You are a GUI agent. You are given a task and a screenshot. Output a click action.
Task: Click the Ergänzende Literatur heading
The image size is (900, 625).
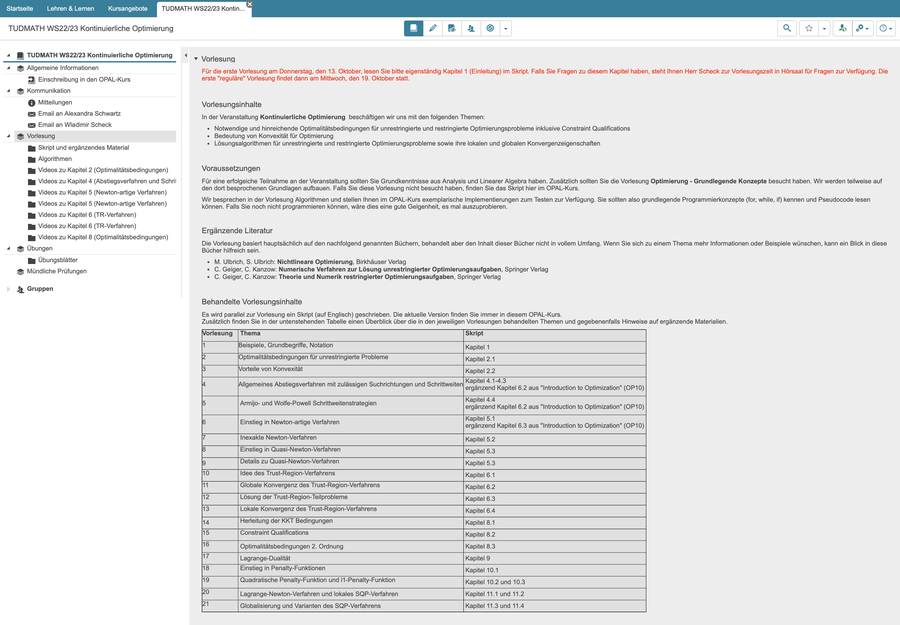coord(237,231)
